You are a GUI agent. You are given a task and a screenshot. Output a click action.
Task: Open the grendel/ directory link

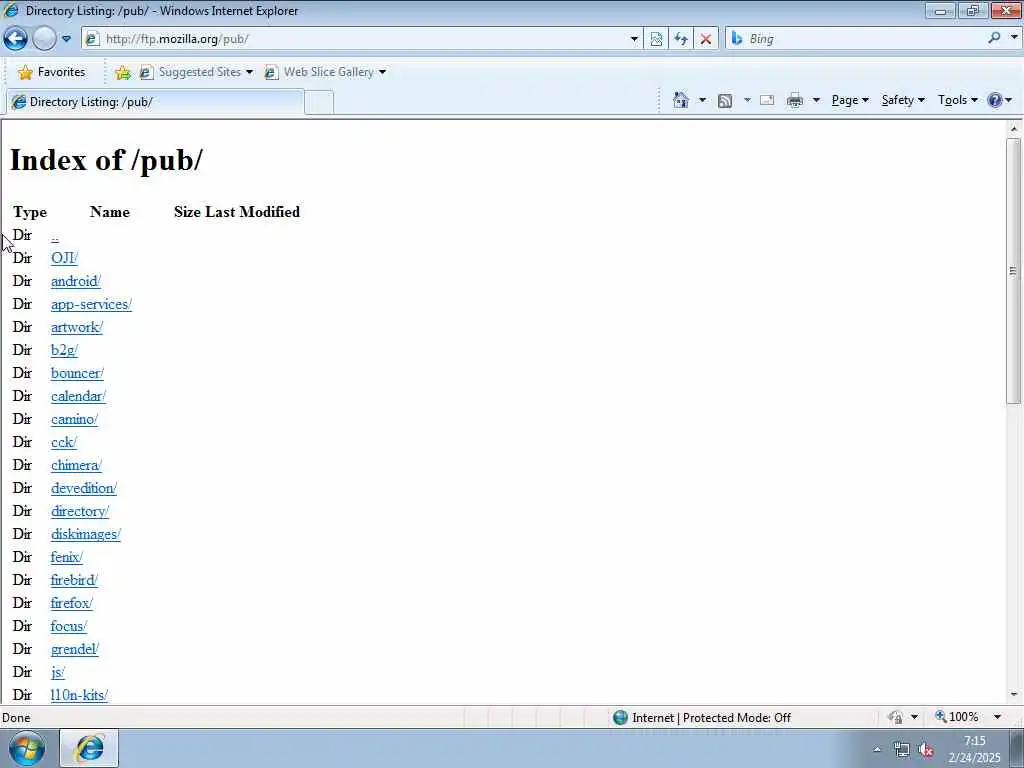tap(74, 649)
